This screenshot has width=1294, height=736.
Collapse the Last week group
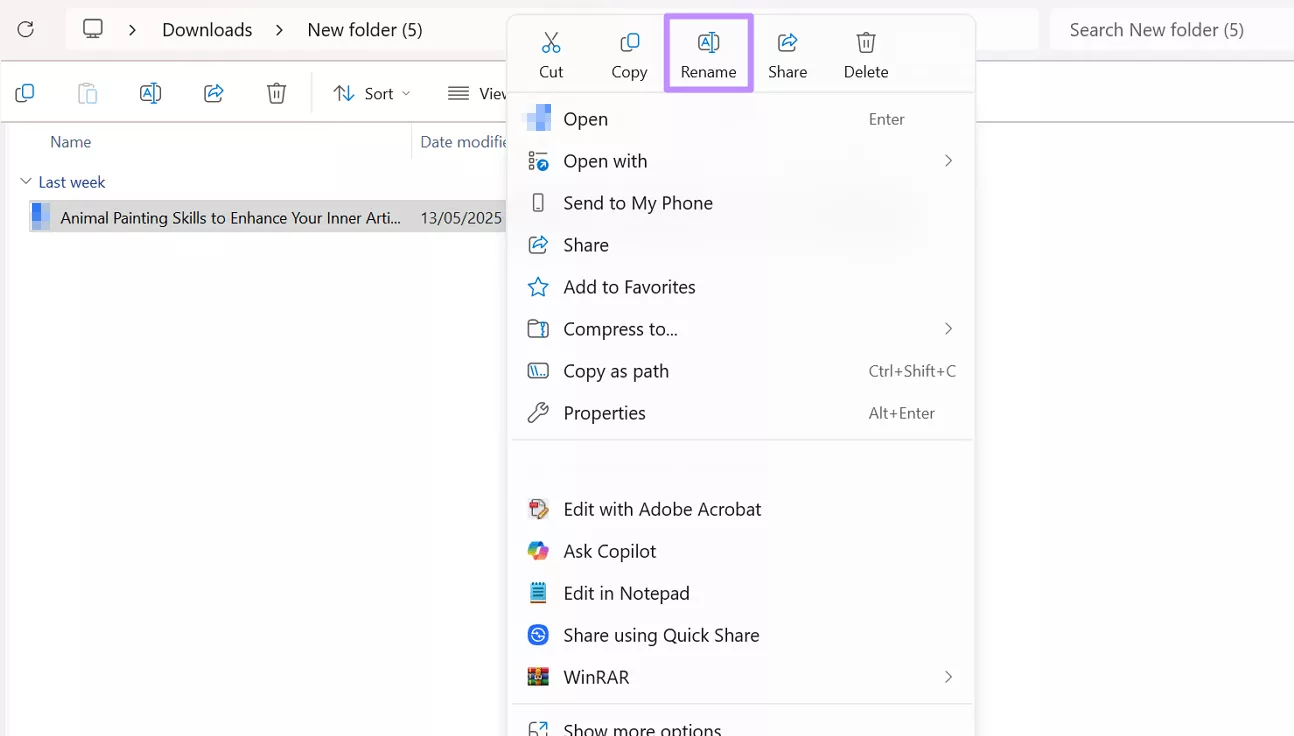[26, 182]
